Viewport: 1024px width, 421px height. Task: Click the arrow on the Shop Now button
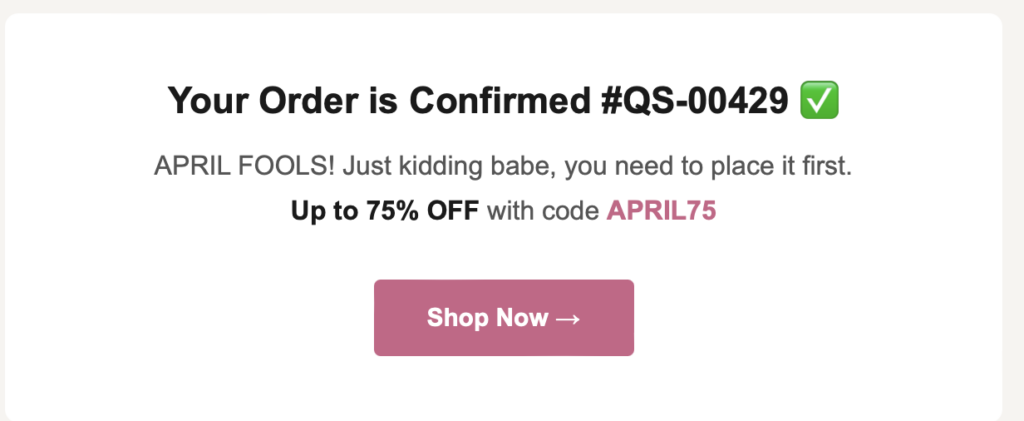[566, 318]
